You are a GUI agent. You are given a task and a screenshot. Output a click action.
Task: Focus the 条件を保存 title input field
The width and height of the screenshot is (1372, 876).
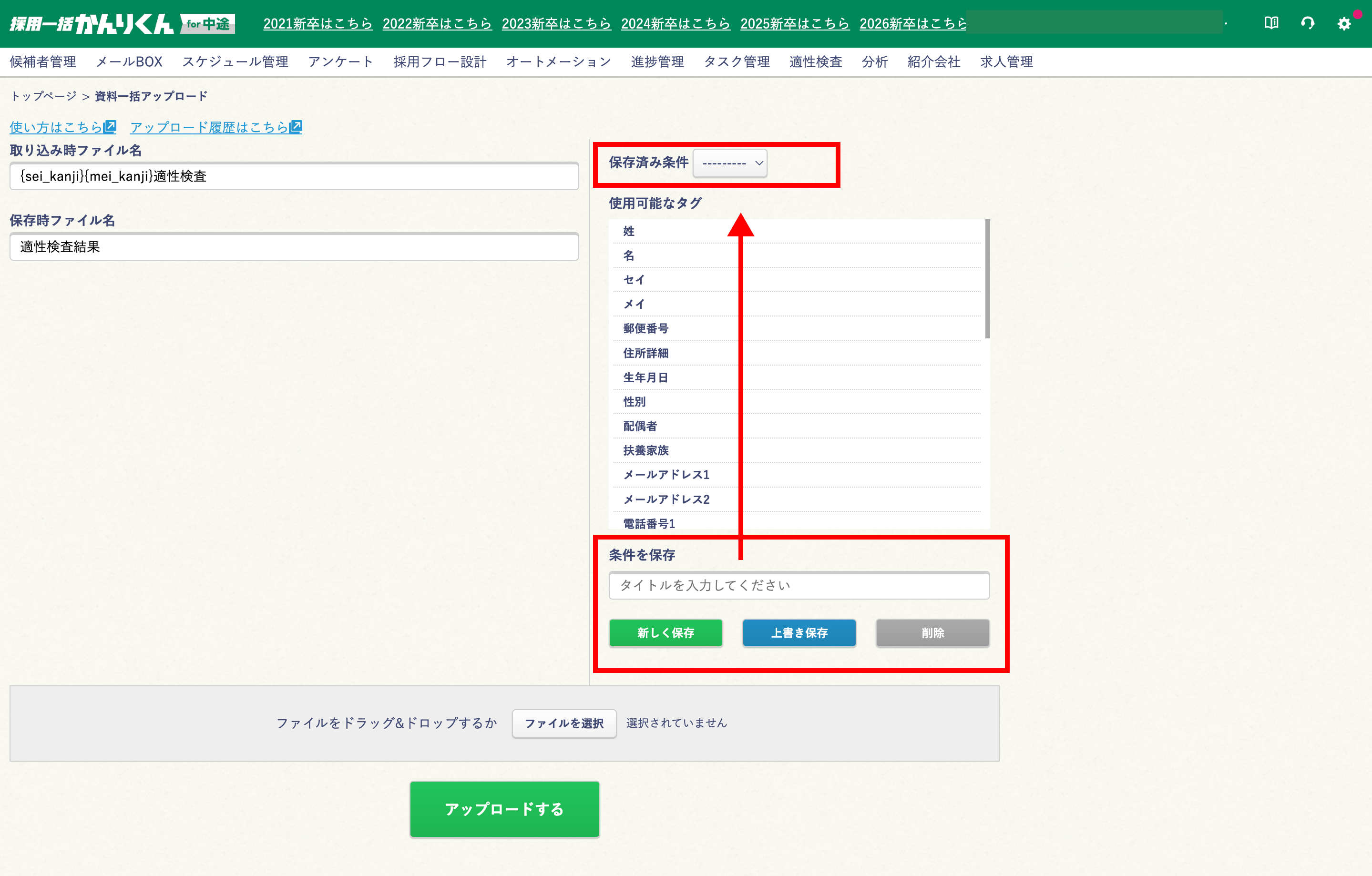click(799, 586)
